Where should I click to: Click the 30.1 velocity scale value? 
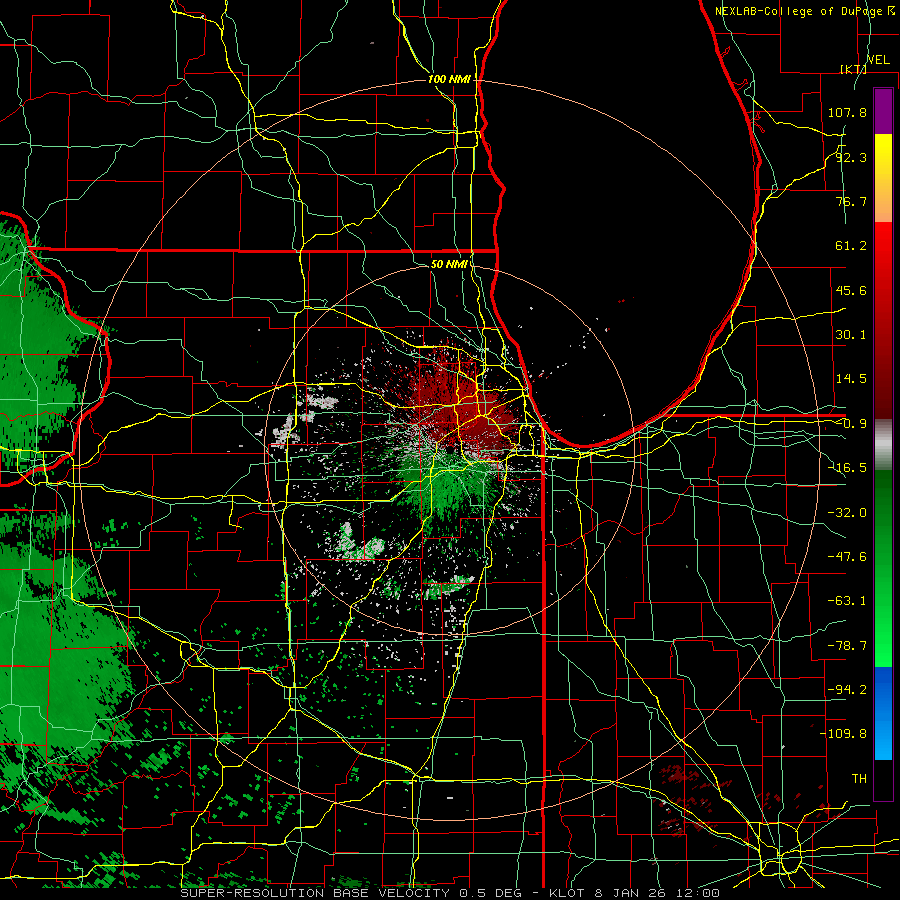tap(851, 335)
